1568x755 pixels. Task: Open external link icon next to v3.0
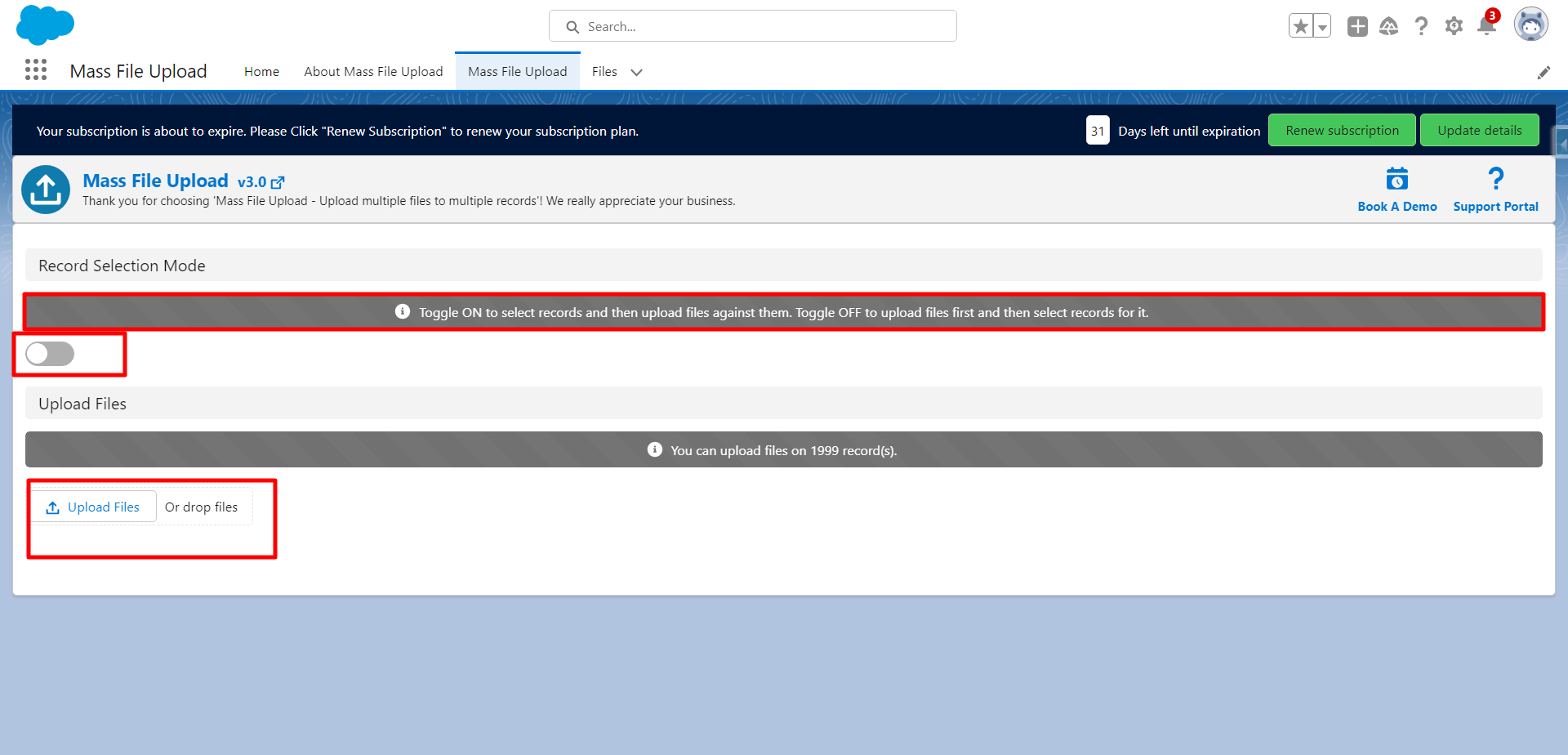pos(278,182)
